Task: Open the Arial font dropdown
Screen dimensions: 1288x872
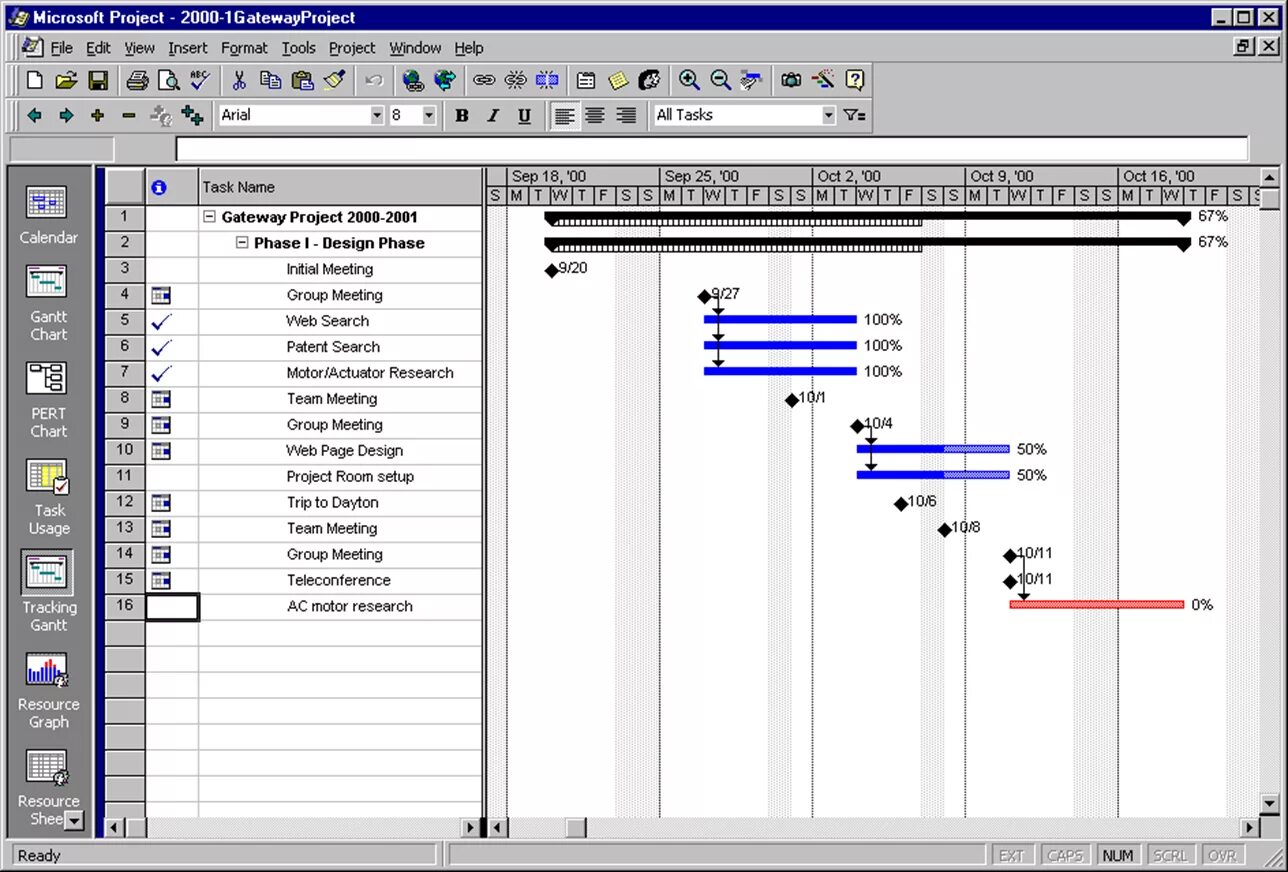Action: tap(377, 116)
